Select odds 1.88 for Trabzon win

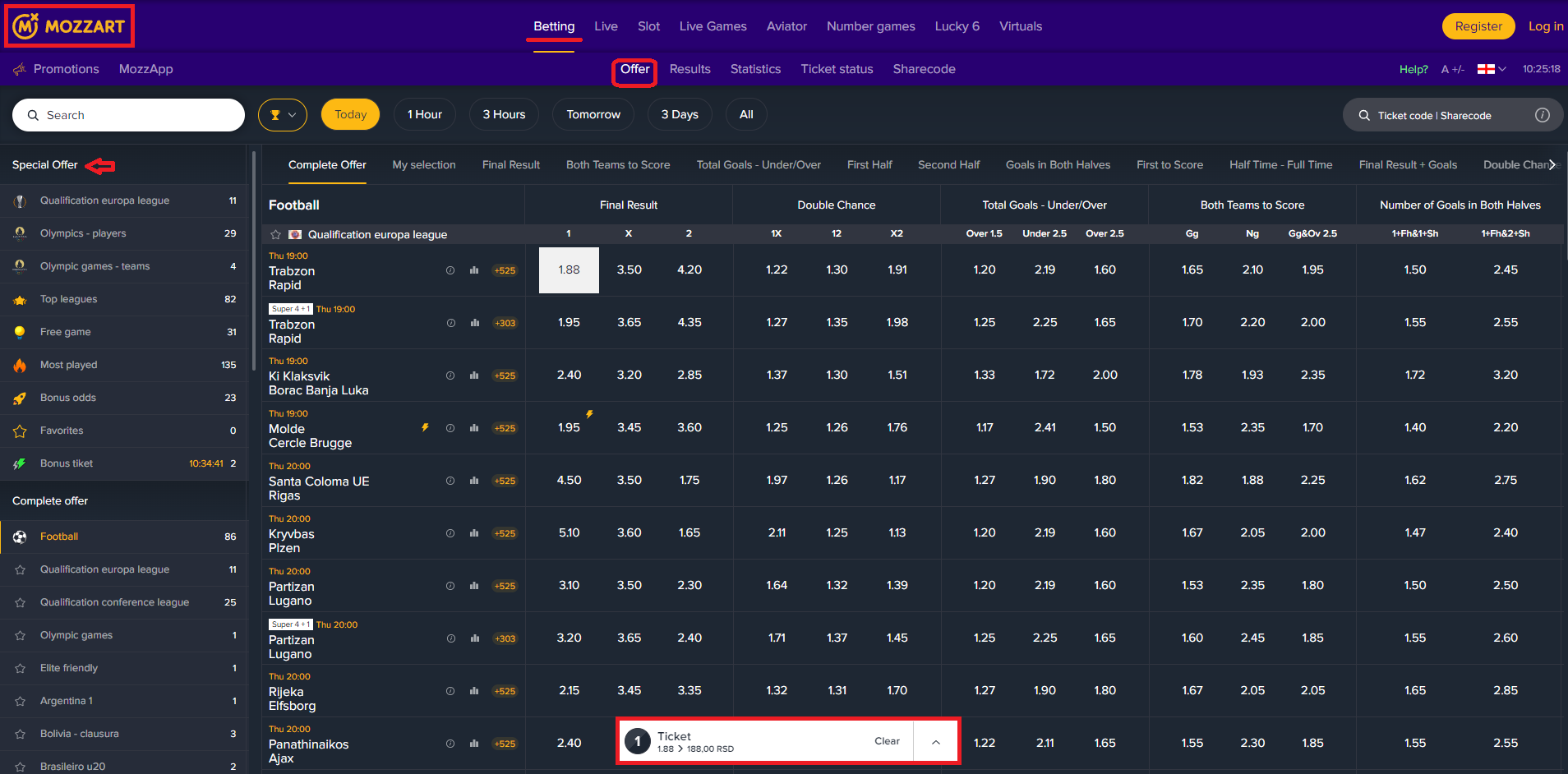click(x=569, y=270)
